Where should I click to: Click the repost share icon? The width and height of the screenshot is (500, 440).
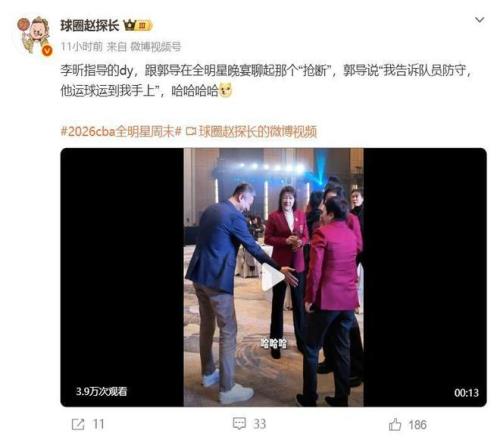pyautogui.click(x=78, y=424)
